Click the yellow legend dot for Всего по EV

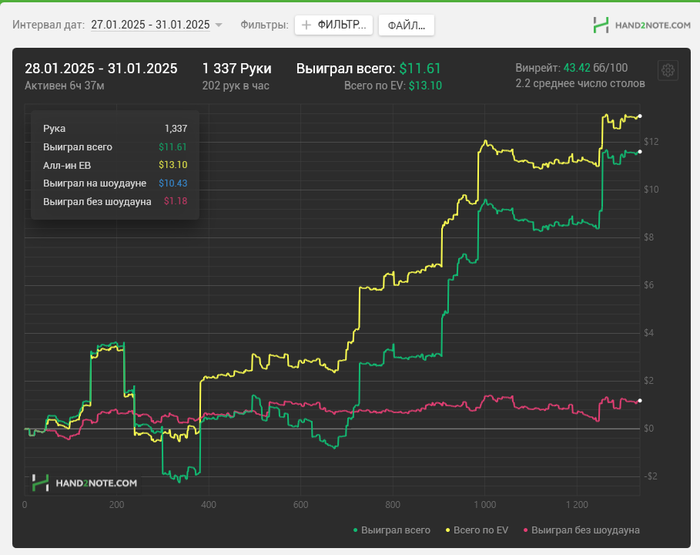coord(448,530)
